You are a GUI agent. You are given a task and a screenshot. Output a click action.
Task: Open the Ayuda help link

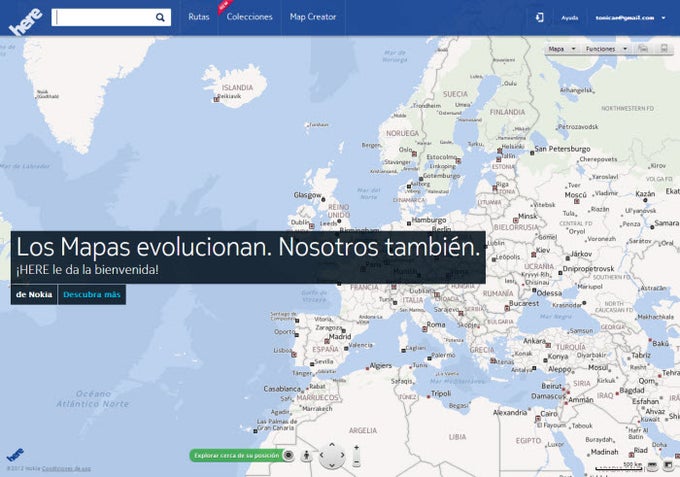(x=569, y=18)
